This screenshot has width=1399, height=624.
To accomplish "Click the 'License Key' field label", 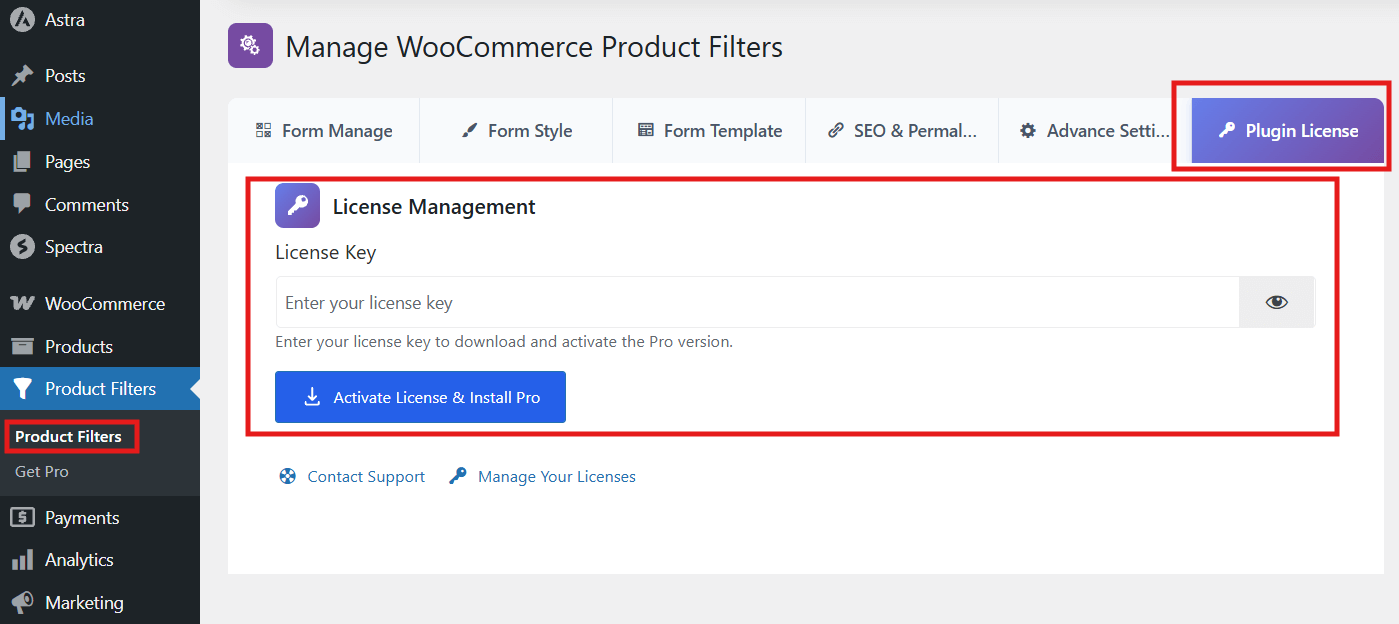I will (326, 253).
